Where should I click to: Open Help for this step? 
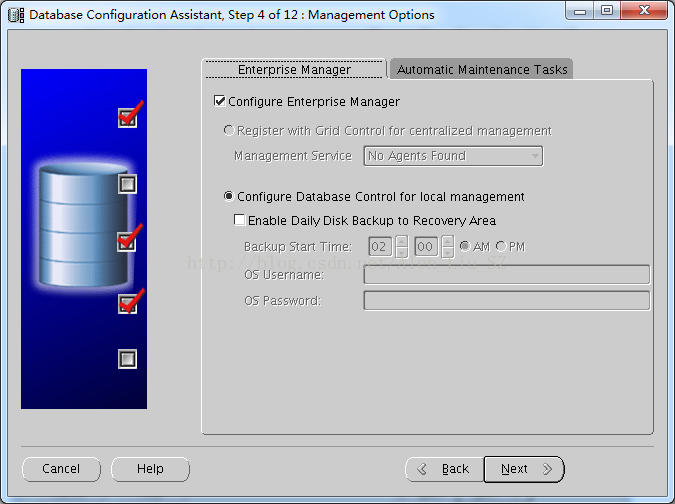(x=150, y=469)
